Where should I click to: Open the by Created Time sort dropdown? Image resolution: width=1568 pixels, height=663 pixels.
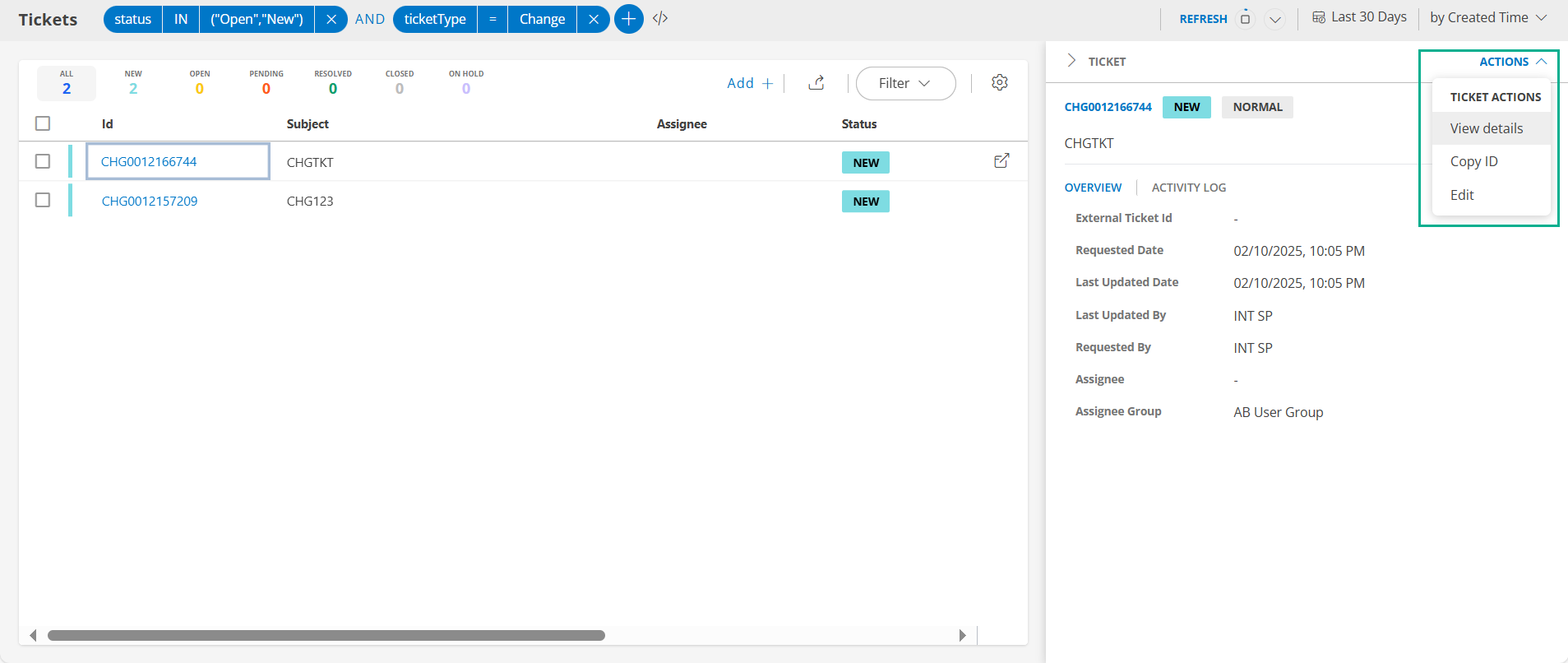[x=1488, y=18]
